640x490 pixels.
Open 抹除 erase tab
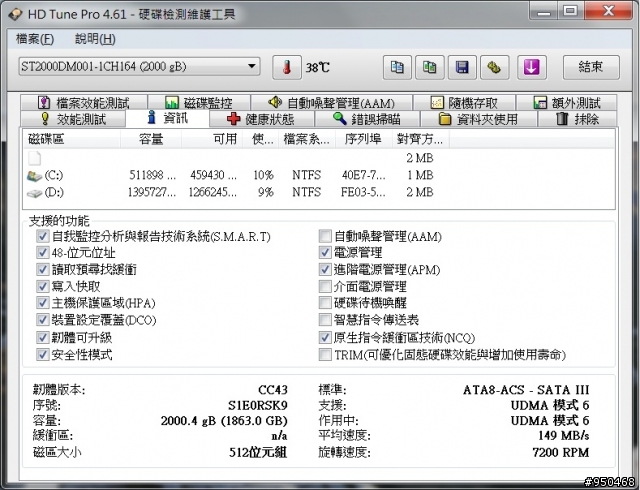(577, 119)
